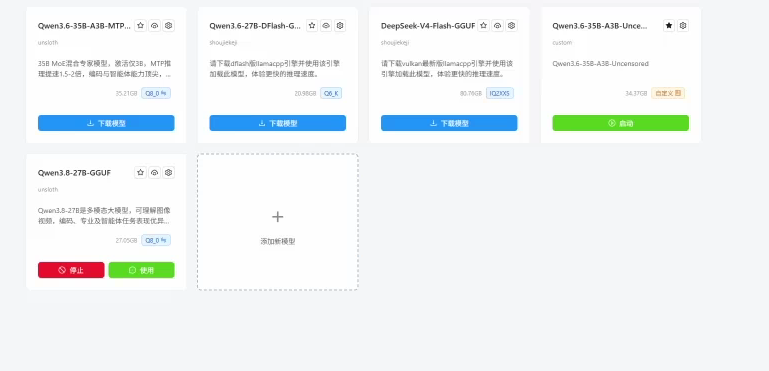Click the 27.05GB size value
The height and width of the screenshot is (371, 769).
coord(127,240)
